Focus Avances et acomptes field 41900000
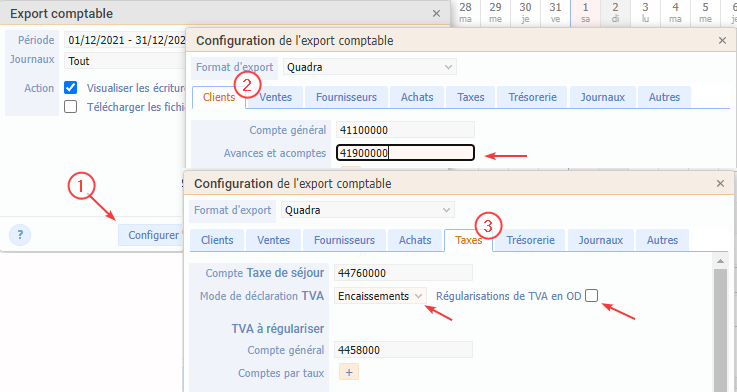737x392 pixels. (405, 153)
